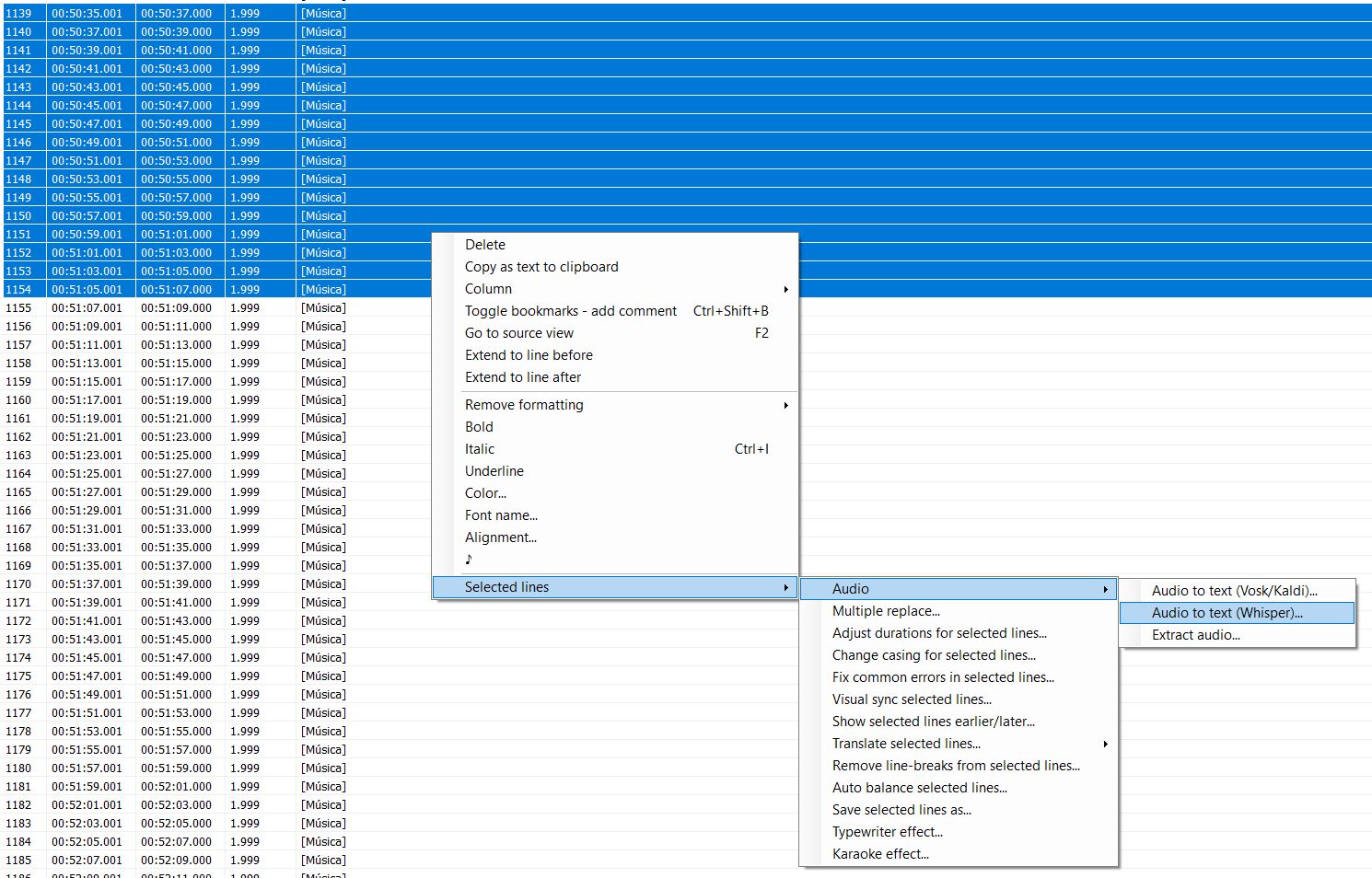
Task: Extract audio from selected lines
Action: pyautogui.click(x=1195, y=634)
